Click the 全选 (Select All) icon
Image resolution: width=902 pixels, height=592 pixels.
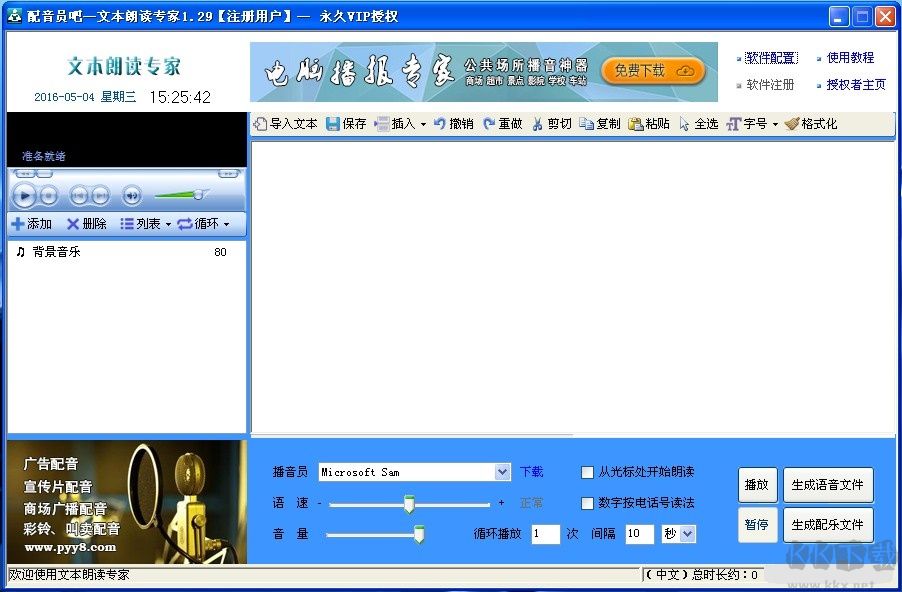tap(700, 124)
